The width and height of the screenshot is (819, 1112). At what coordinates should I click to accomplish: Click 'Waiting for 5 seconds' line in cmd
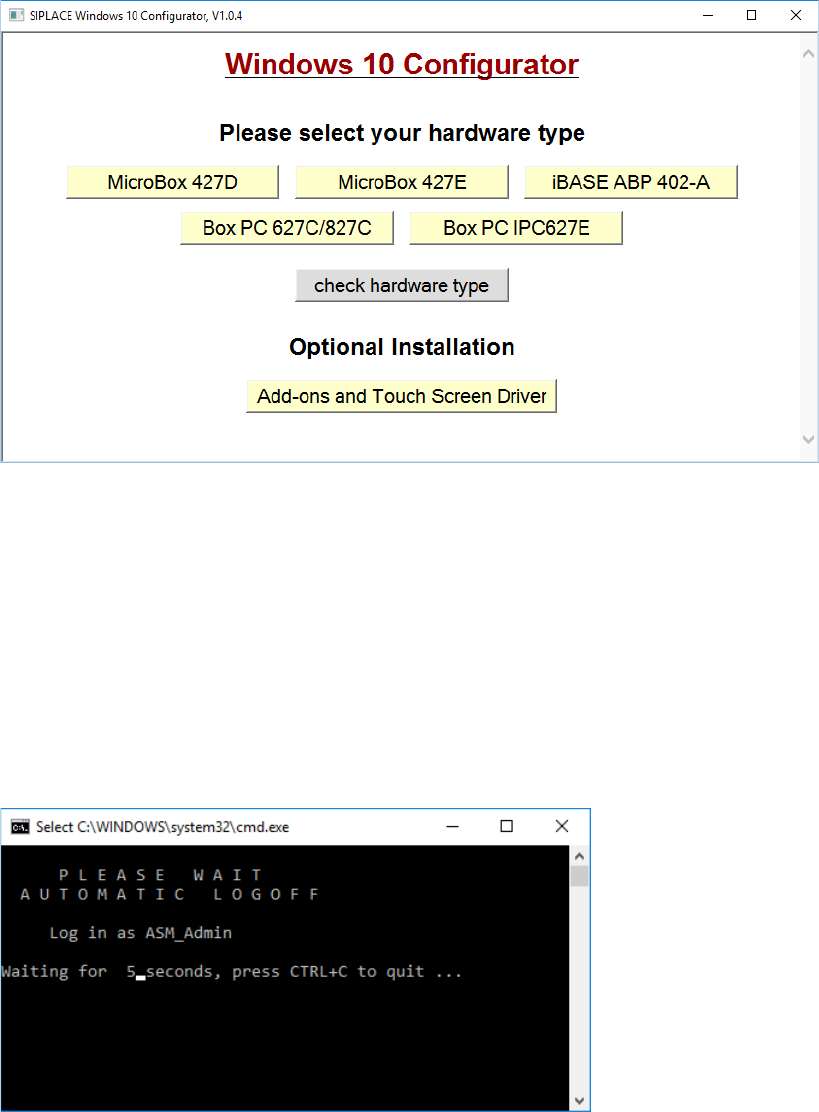click(x=231, y=972)
